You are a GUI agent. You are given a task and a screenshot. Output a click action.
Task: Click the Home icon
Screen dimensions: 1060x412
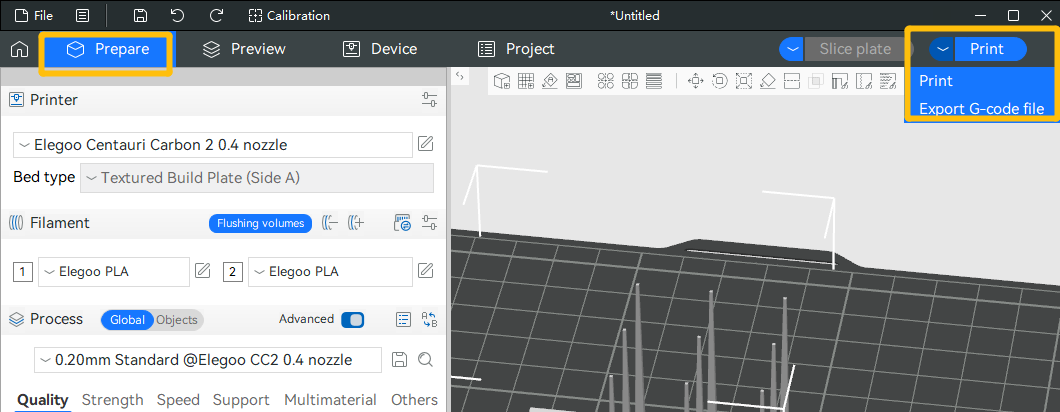[19, 49]
